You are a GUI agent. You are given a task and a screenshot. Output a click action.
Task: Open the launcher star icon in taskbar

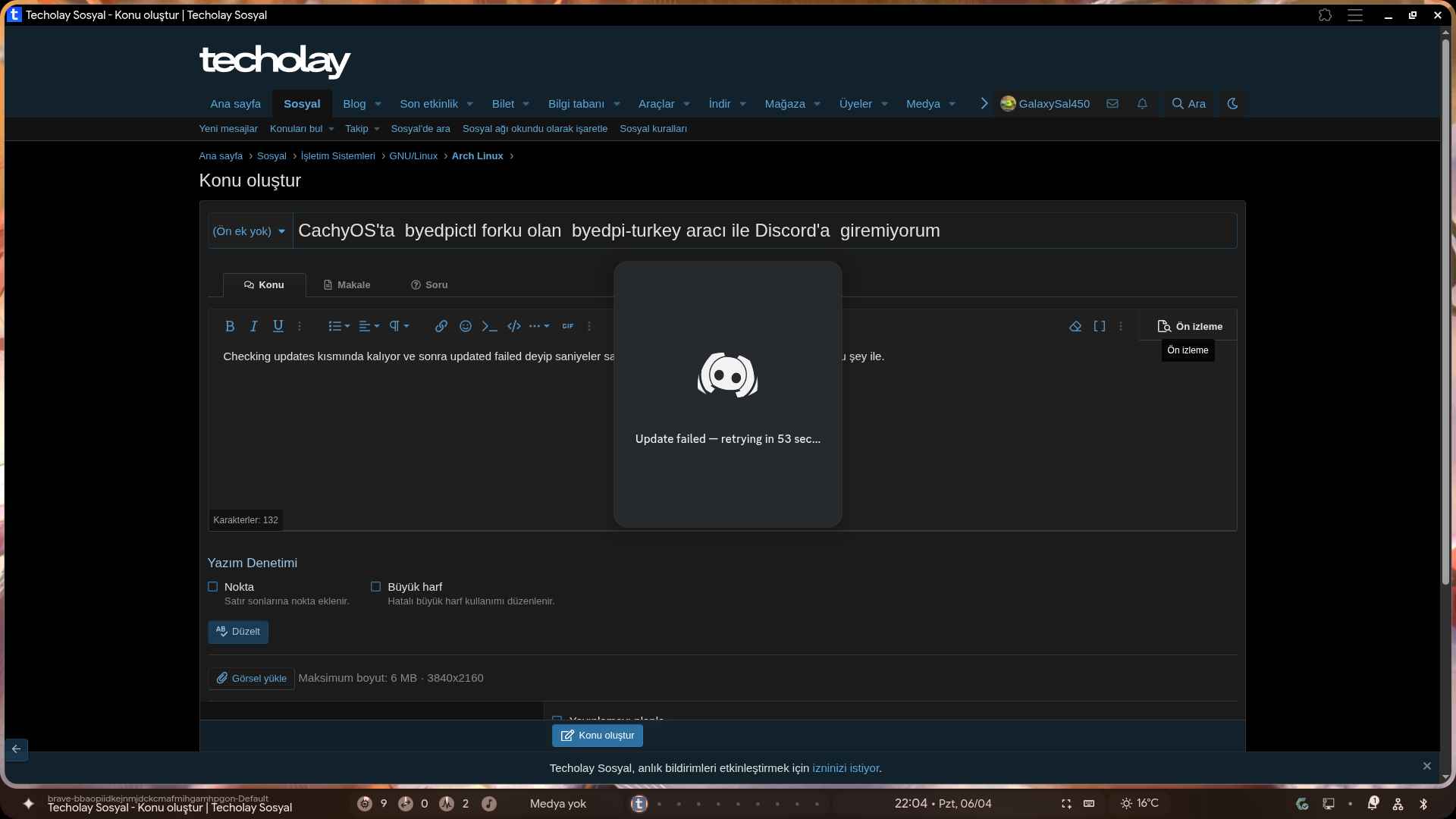(29, 804)
